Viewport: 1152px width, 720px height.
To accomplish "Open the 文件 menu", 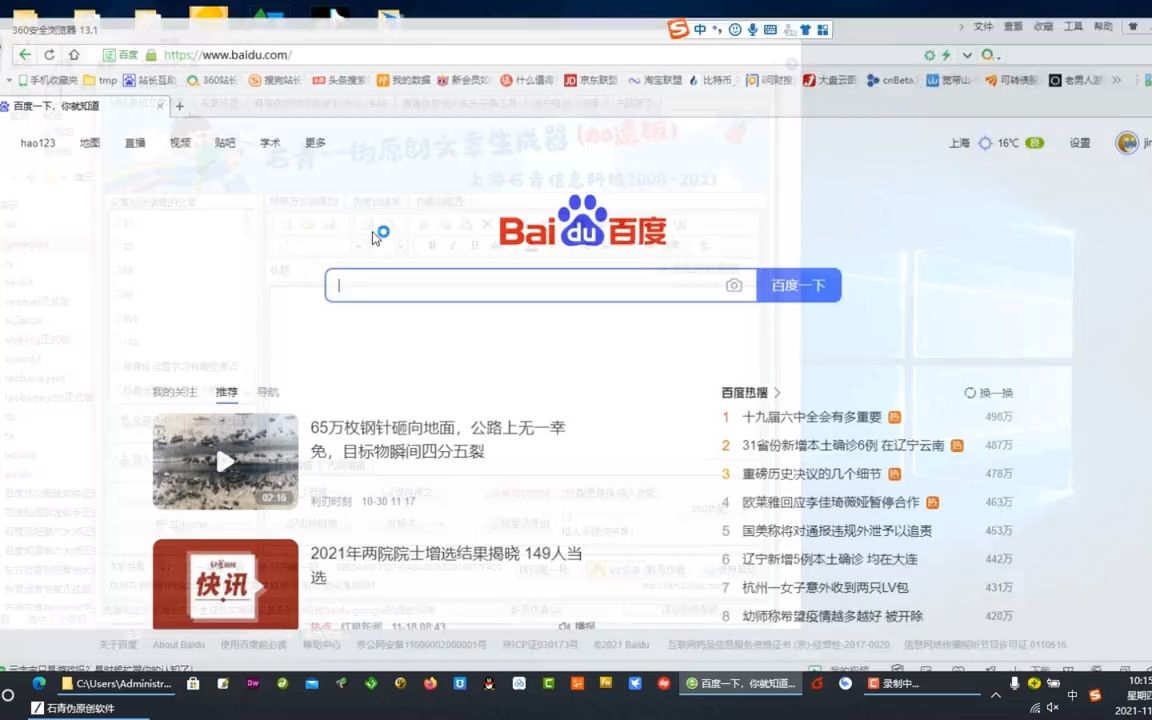I will pos(983,26).
